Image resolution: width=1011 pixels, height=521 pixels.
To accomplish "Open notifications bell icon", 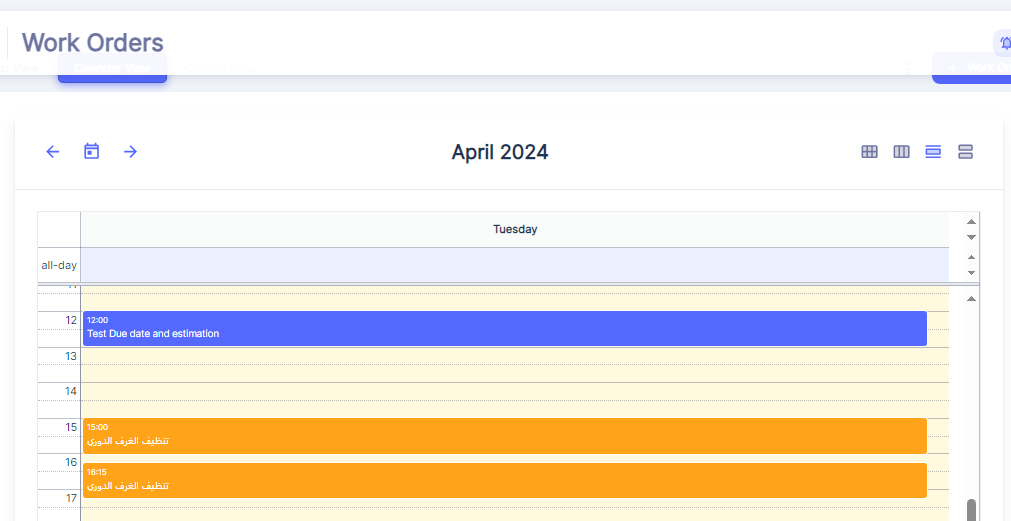I will click(x=1004, y=43).
